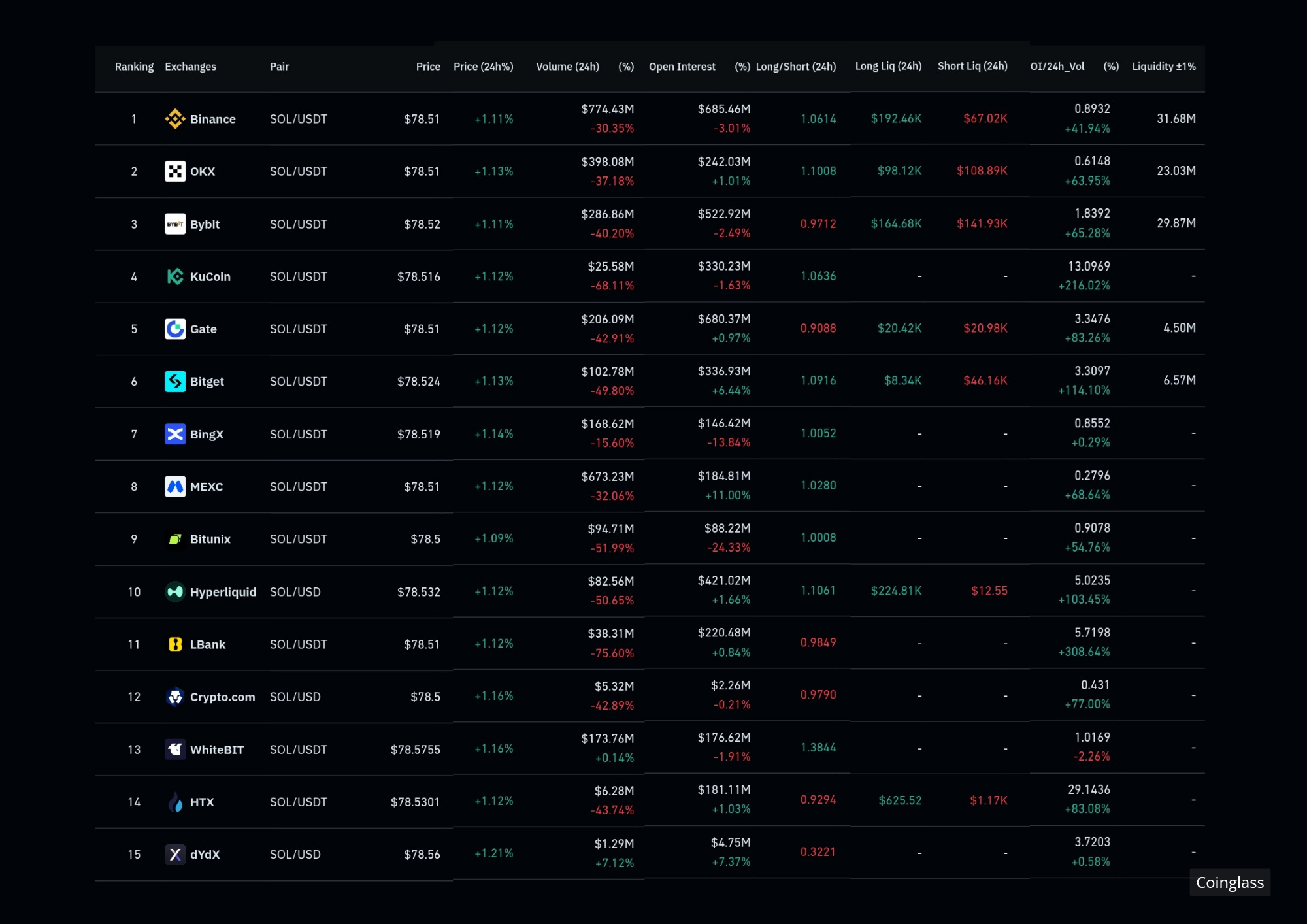
Task: Select BingX price $78.519
Action: point(419,434)
